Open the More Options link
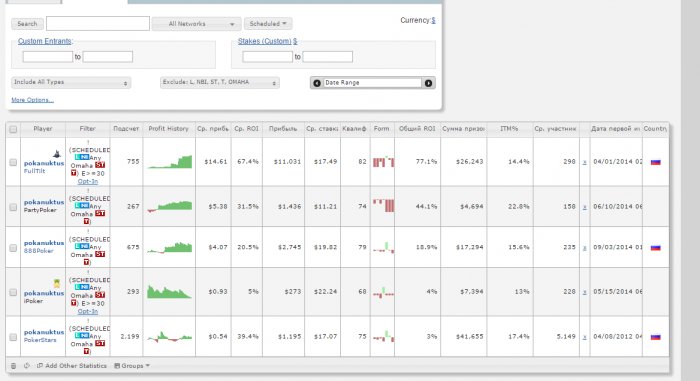This screenshot has width=700, height=381. tap(33, 100)
